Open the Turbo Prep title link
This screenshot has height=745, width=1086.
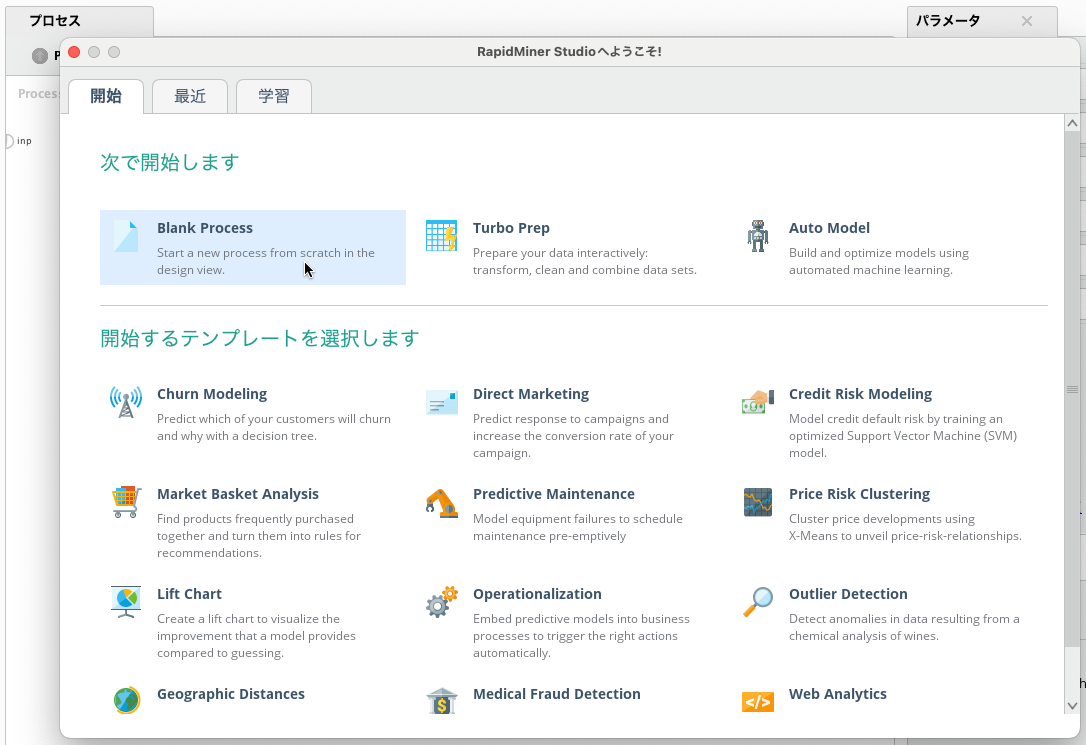(511, 228)
